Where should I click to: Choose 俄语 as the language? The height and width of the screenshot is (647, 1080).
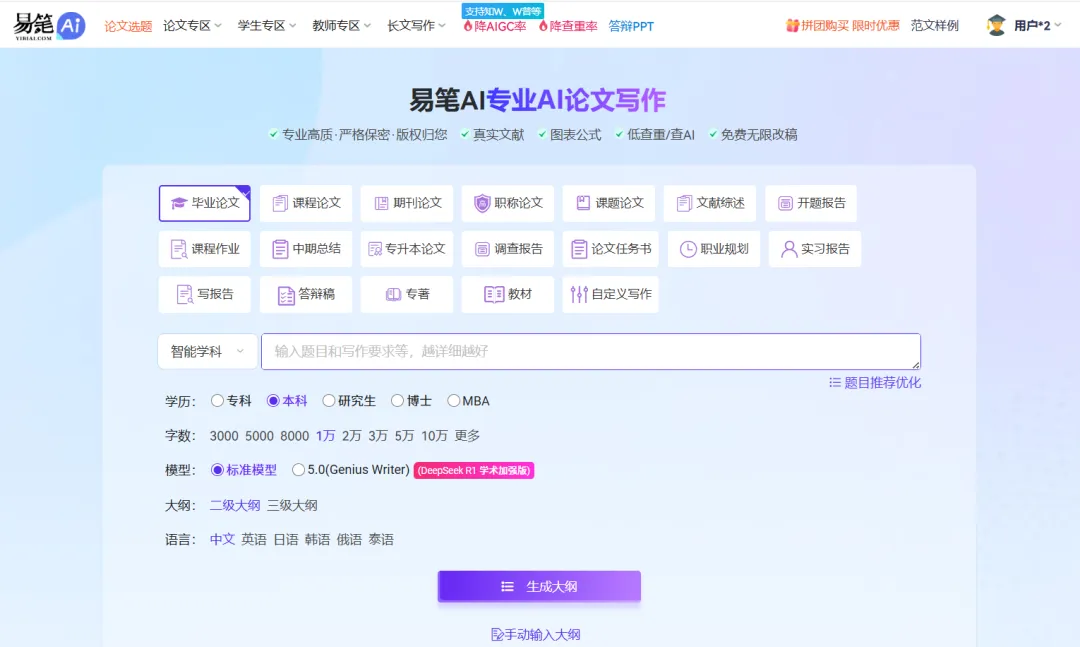coord(349,540)
